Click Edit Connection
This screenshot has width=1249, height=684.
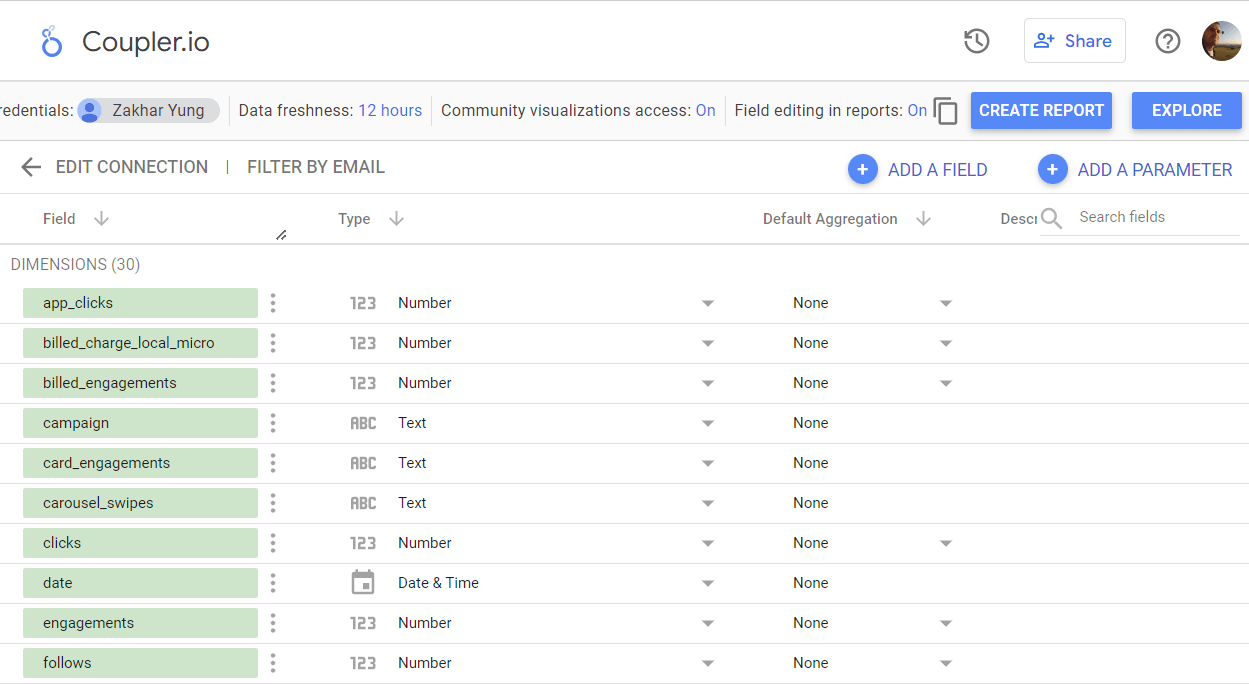(132, 167)
